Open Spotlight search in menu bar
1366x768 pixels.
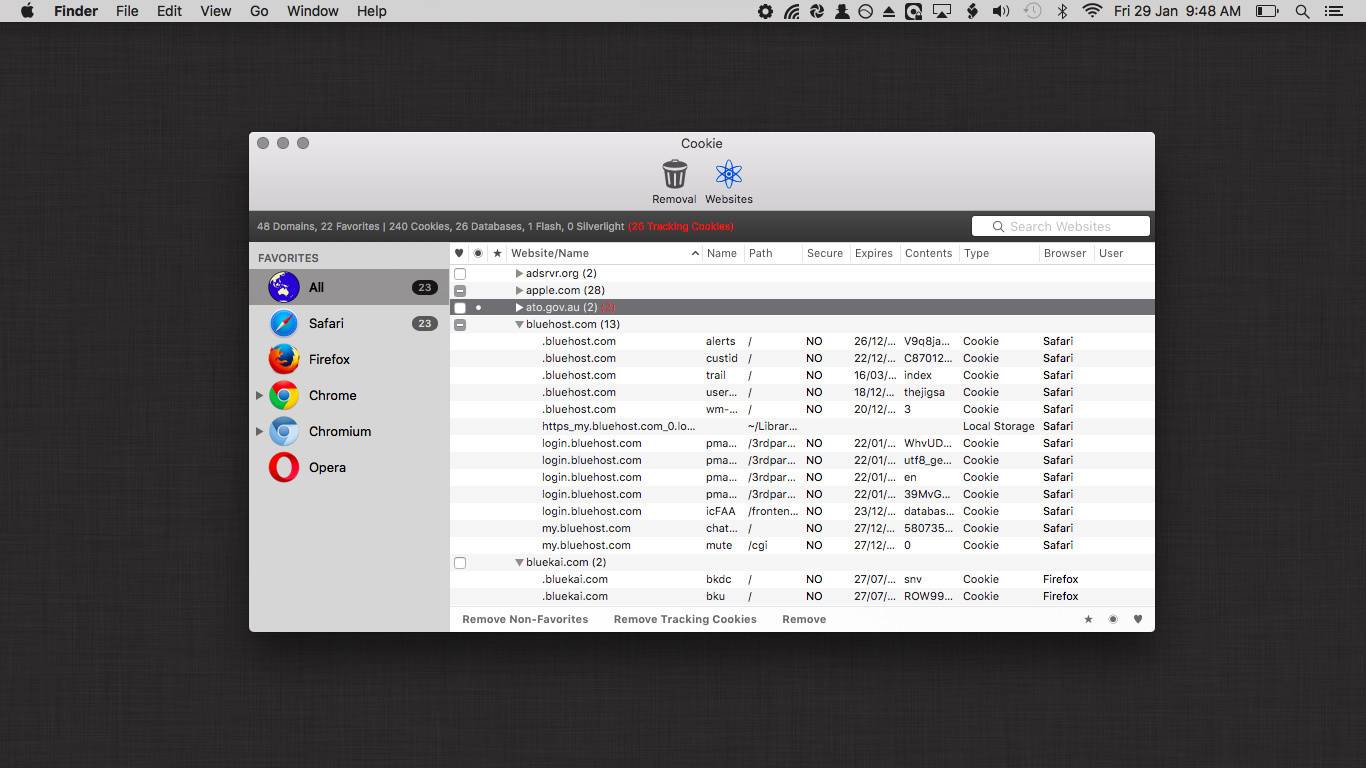tap(1302, 11)
